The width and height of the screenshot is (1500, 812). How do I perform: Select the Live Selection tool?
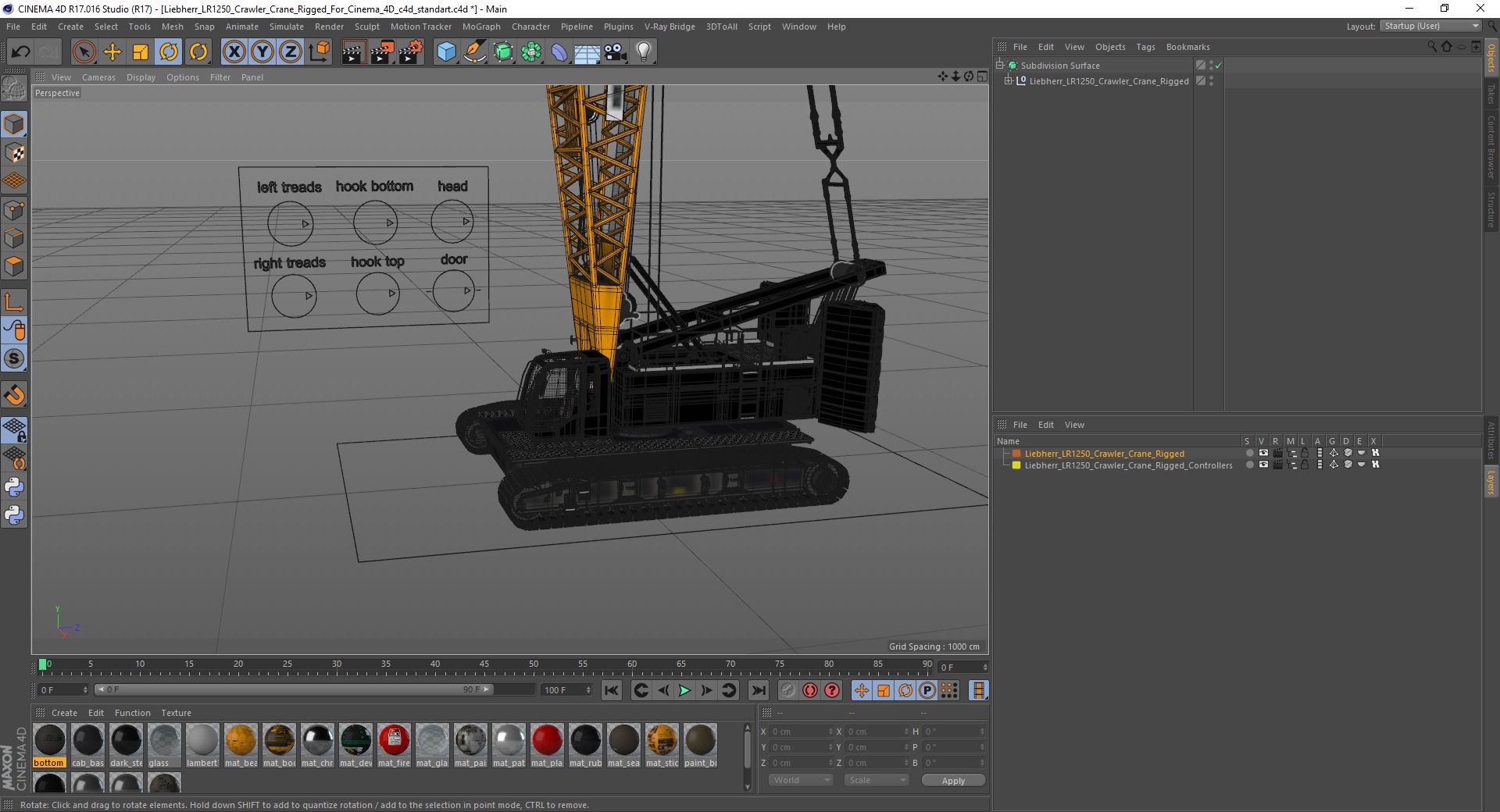(84, 52)
